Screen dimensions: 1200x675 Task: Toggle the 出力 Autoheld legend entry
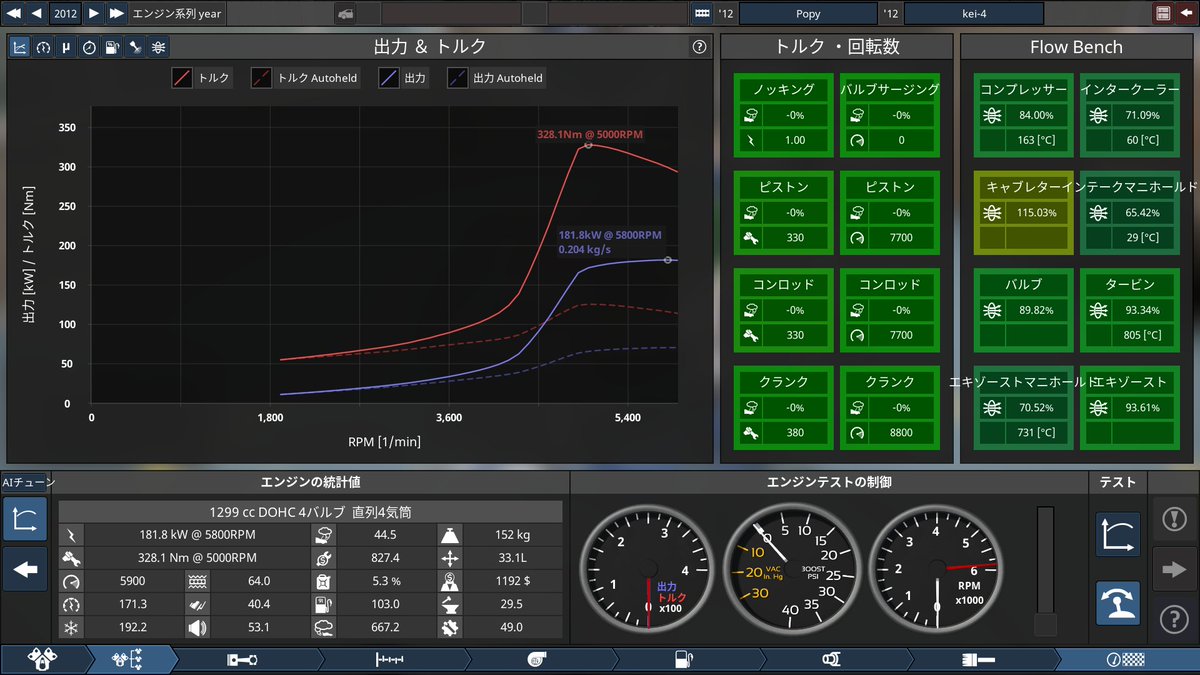click(497, 78)
